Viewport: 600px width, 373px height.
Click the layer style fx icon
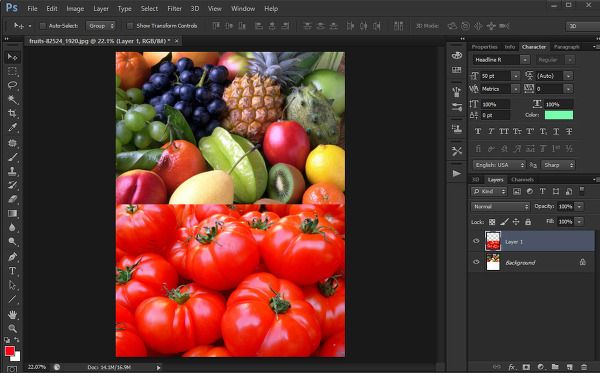[512, 367]
